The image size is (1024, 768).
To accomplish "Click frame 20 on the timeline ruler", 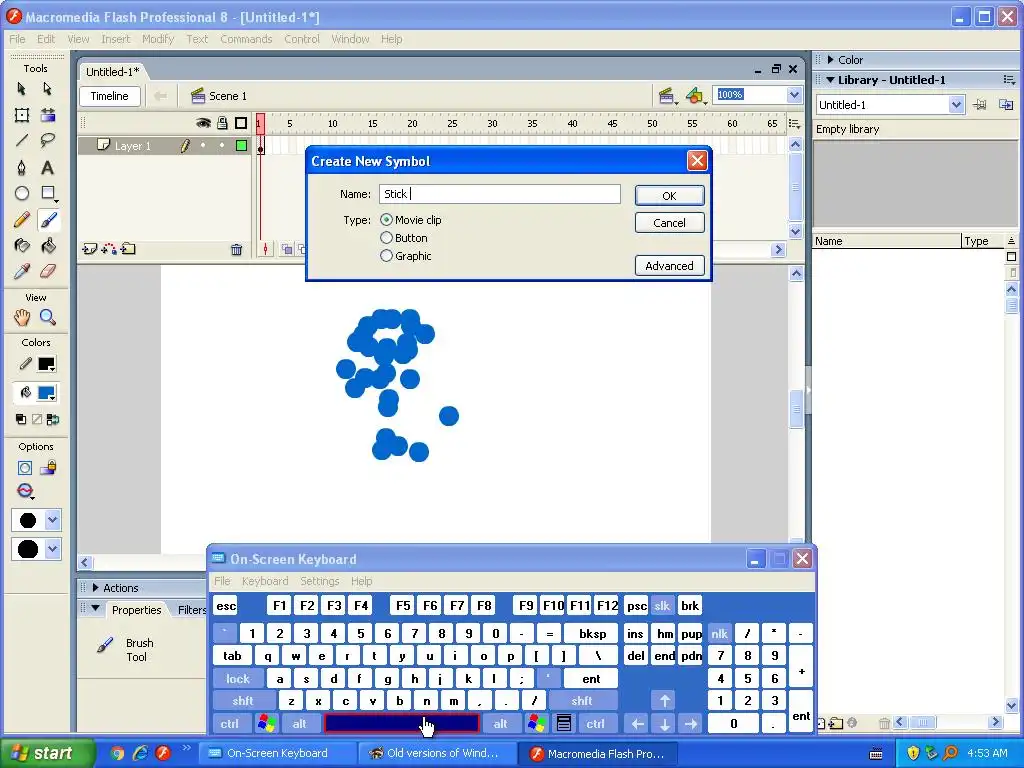I will pyautogui.click(x=412, y=123).
